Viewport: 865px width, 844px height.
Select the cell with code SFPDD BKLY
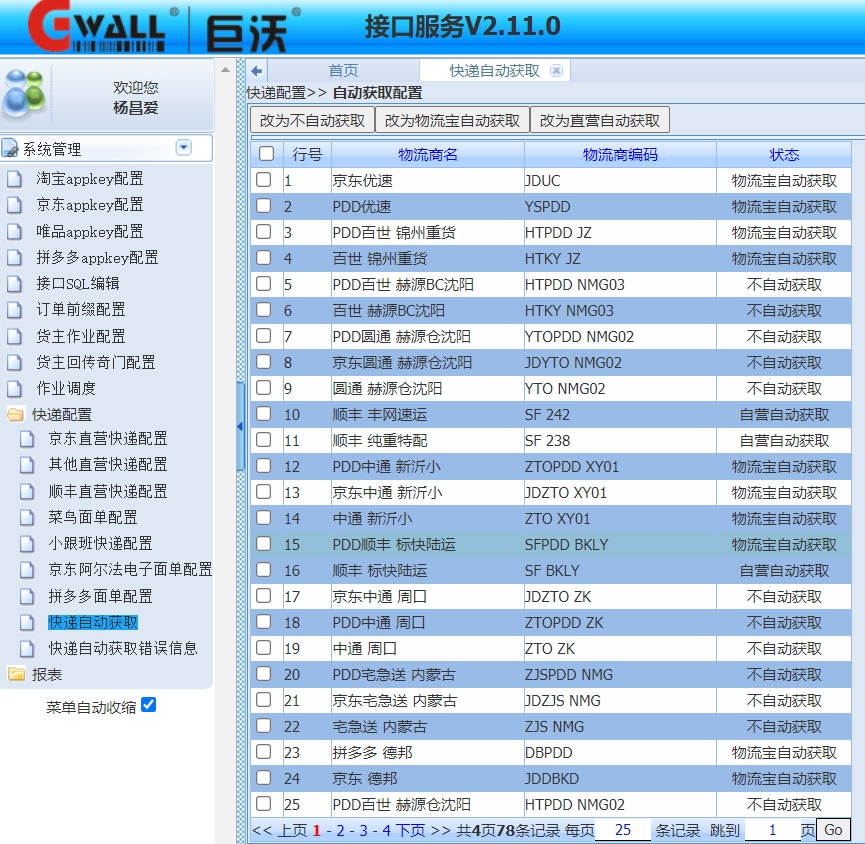click(x=620, y=544)
